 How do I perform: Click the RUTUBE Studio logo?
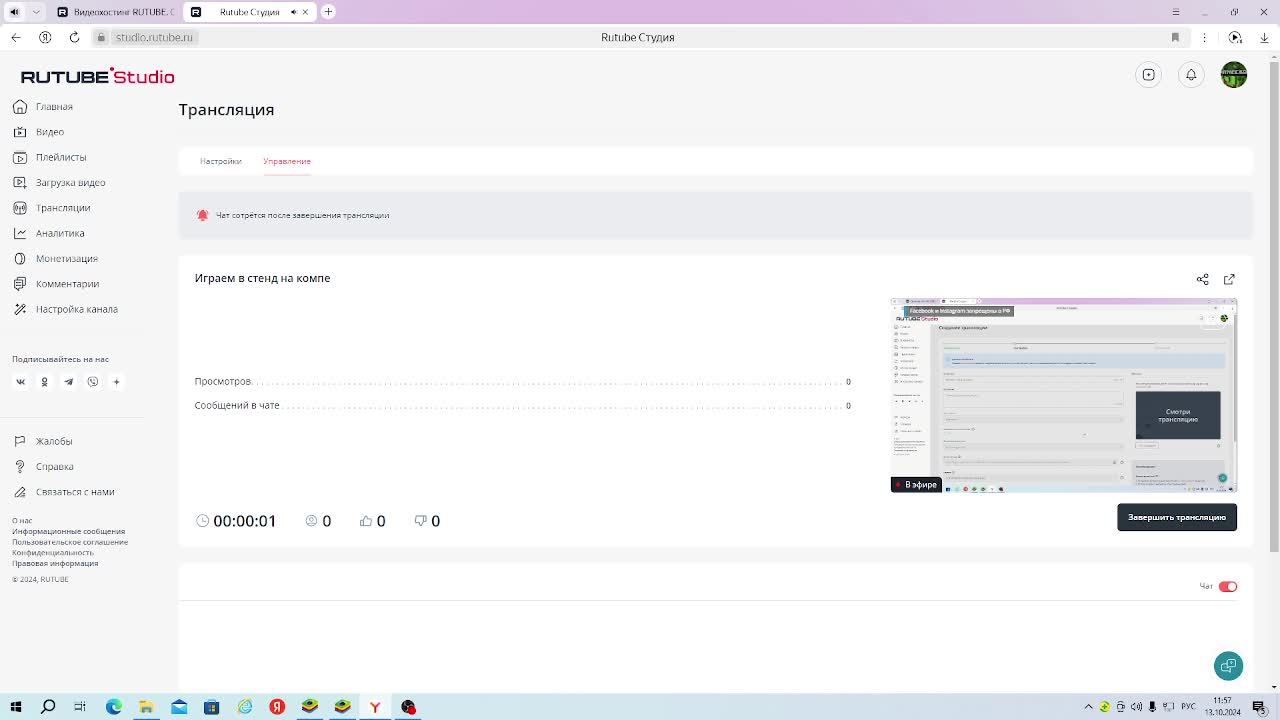(x=98, y=77)
